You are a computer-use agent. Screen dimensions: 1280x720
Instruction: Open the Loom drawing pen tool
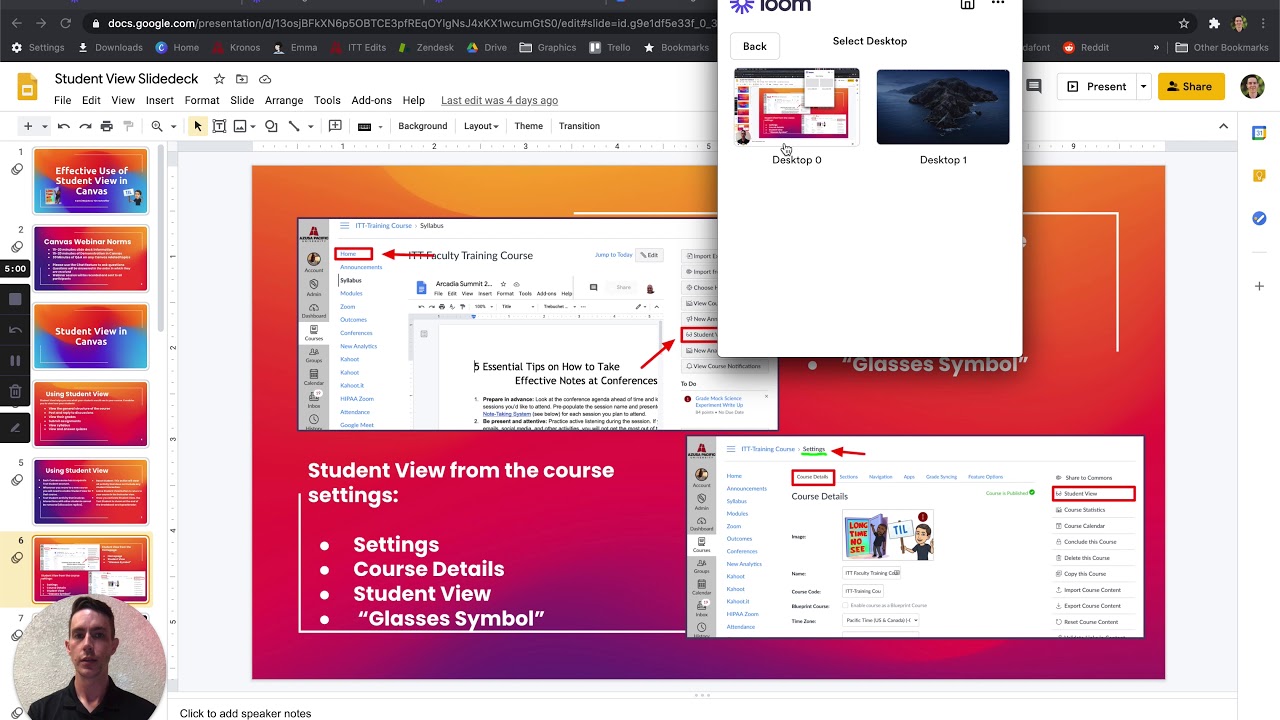(x=15, y=427)
